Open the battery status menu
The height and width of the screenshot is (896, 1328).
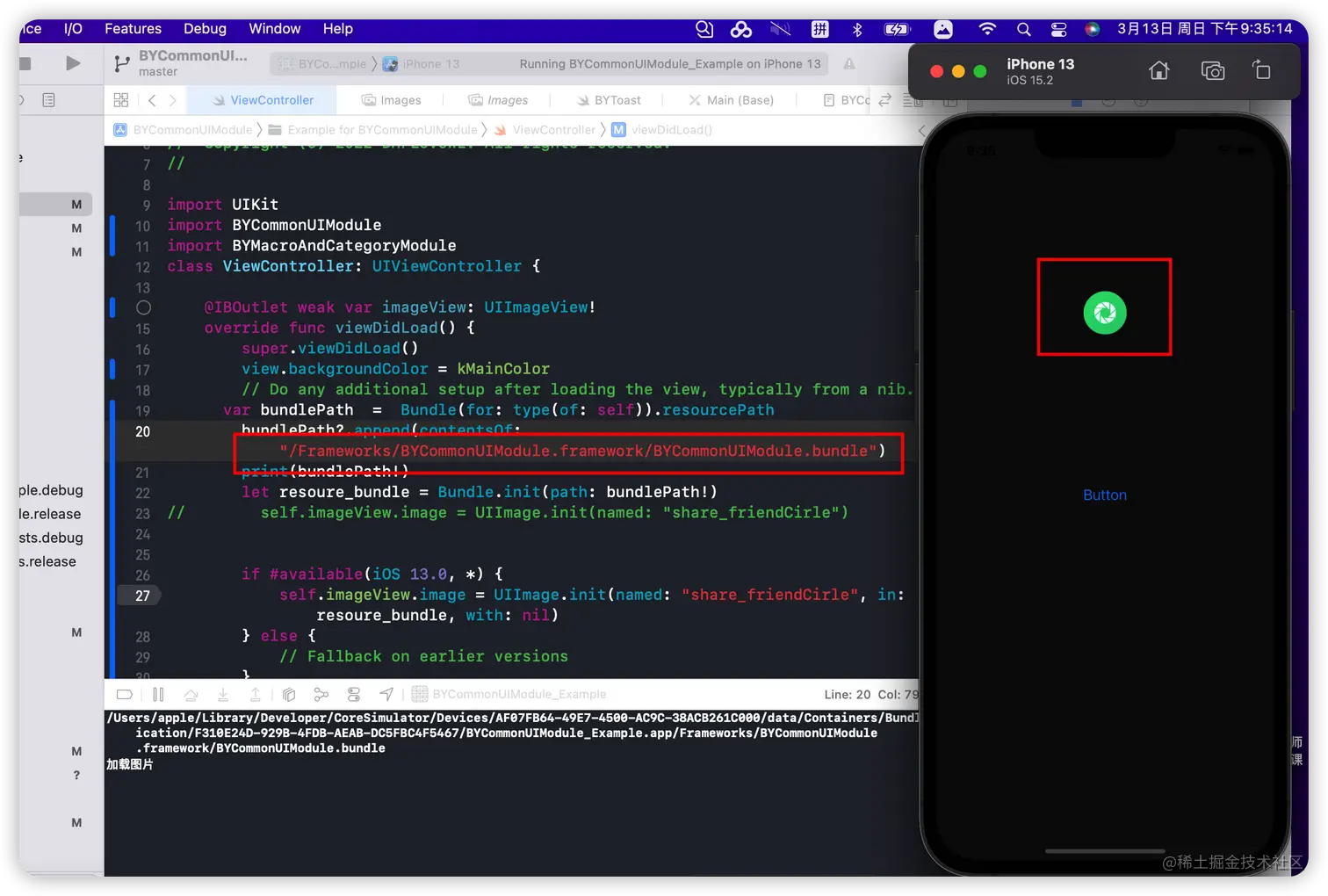coord(897,29)
